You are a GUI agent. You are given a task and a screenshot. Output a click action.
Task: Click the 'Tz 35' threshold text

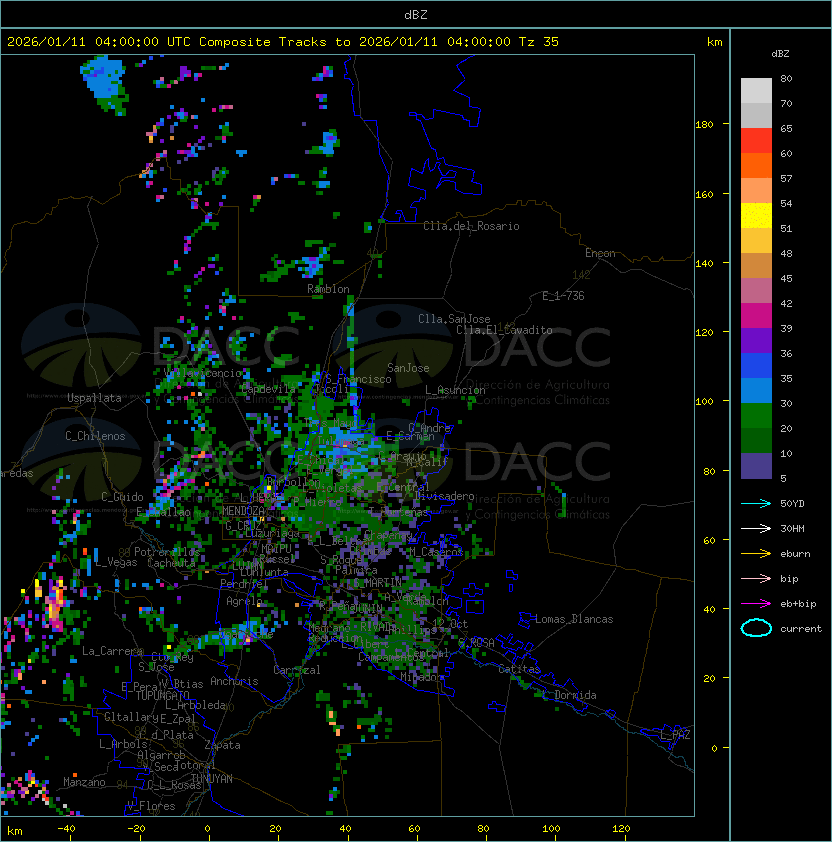pyautogui.click(x=539, y=42)
